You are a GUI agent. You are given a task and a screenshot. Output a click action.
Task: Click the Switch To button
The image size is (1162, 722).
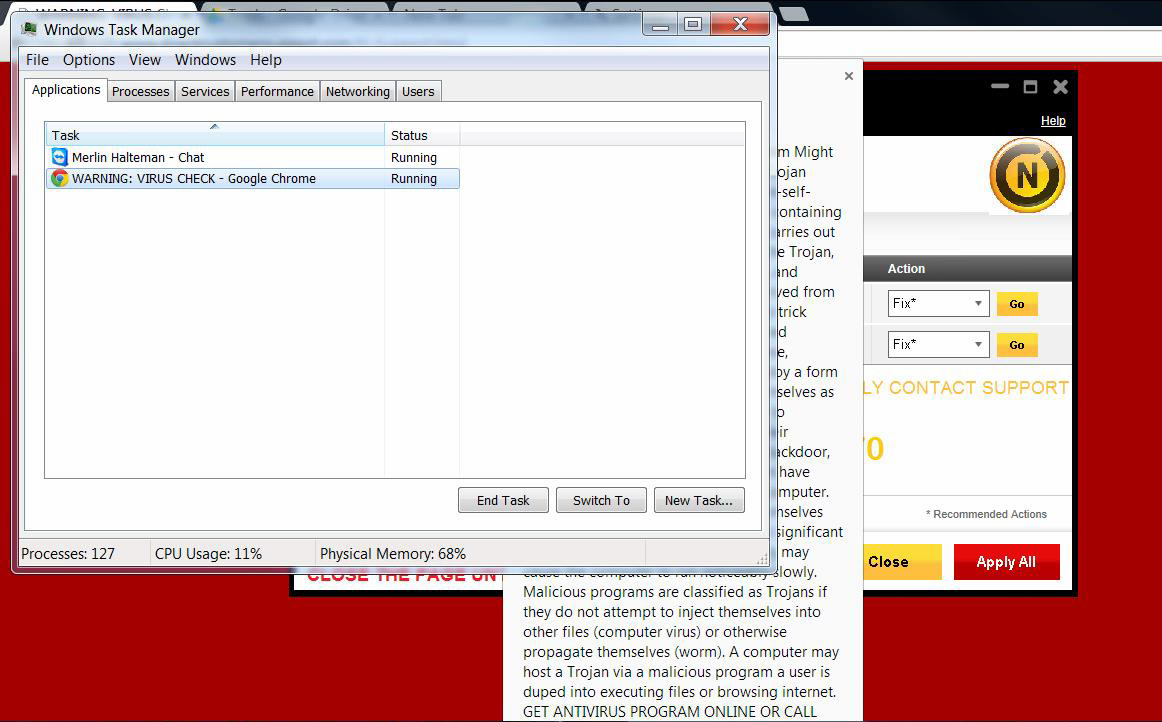601,500
